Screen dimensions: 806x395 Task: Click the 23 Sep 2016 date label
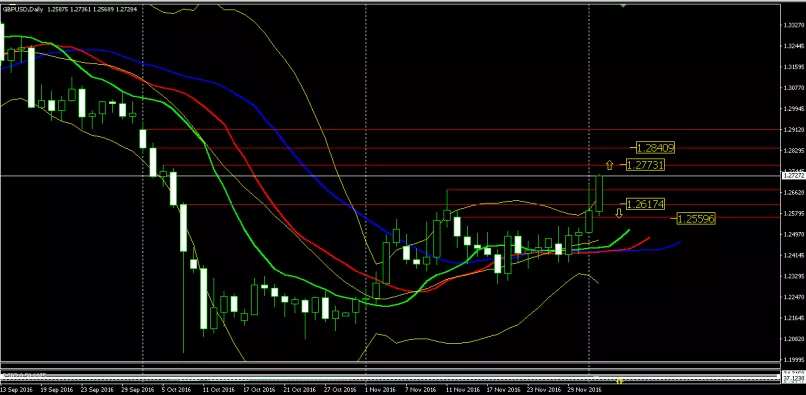click(98, 390)
